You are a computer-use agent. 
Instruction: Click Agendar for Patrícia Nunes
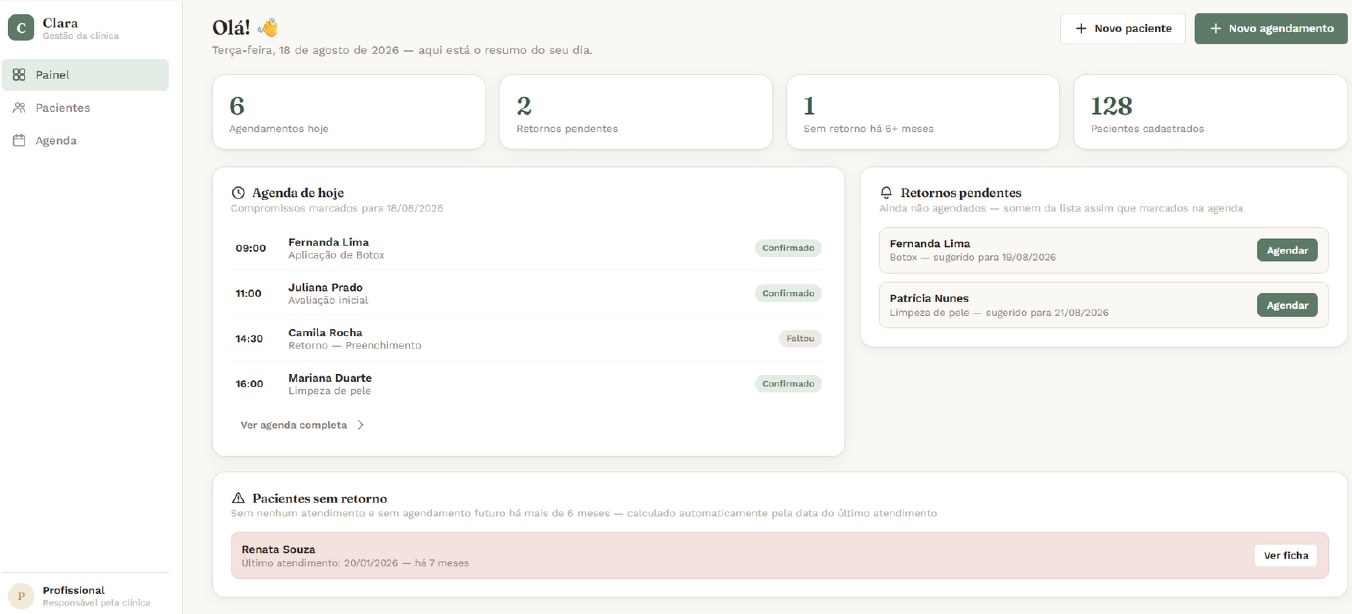[1287, 305]
